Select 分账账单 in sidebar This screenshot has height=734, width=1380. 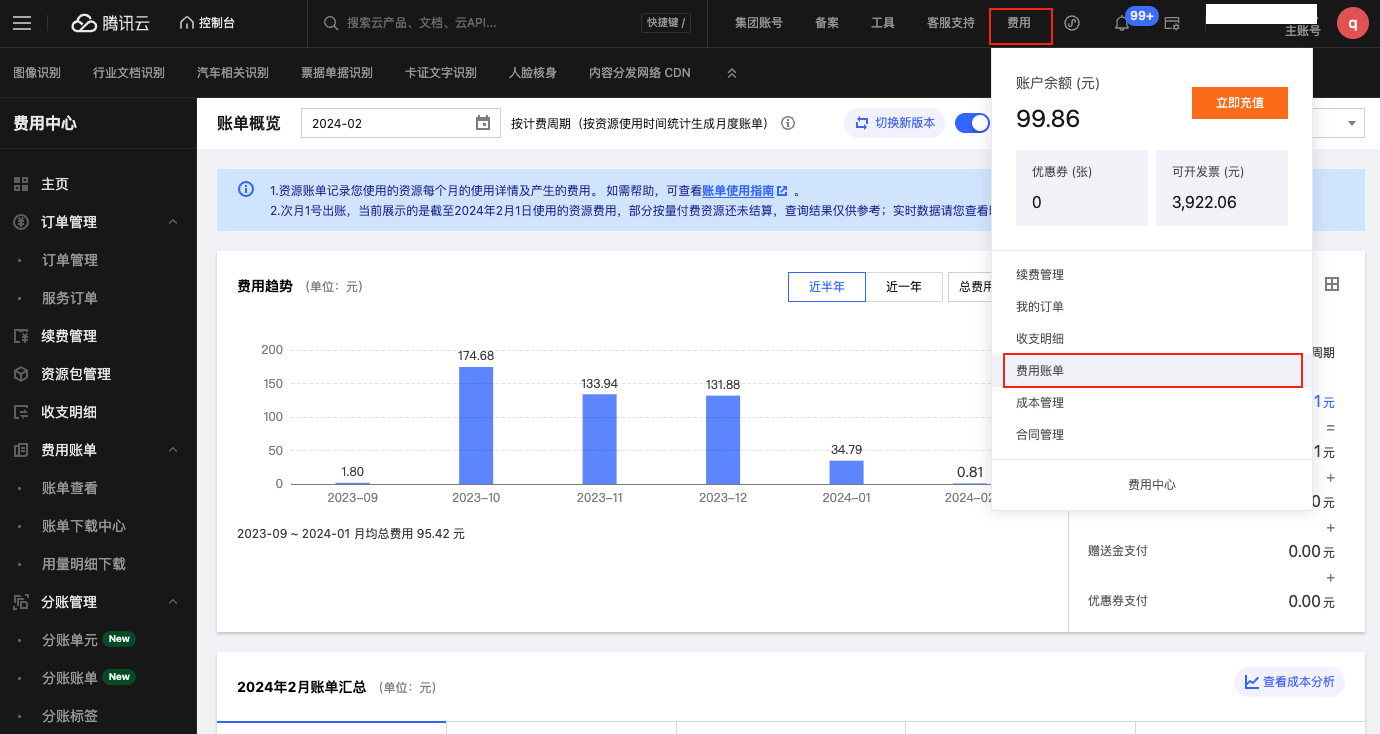(70, 678)
